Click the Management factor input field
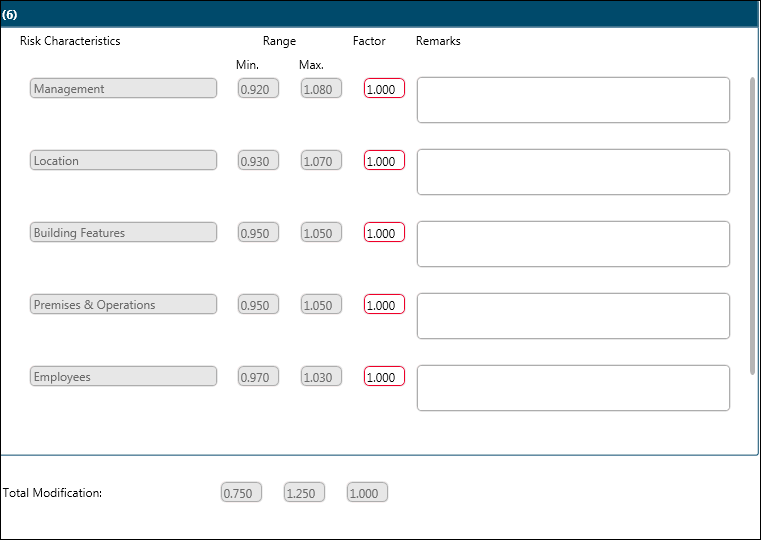Image resolution: width=761 pixels, height=540 pixels. (x=384, y=89)
